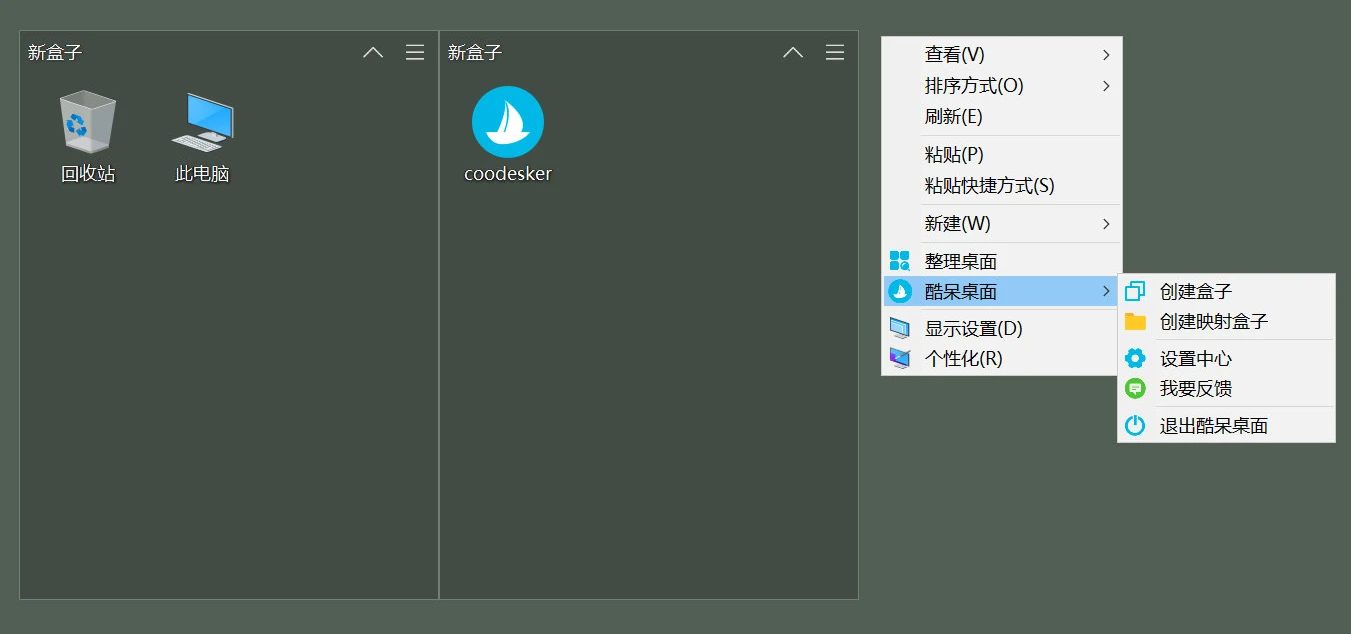This screenshot has width=1351, height=634.
Task: Collapse the left 新盒子 box
Action: pos(373,52)
